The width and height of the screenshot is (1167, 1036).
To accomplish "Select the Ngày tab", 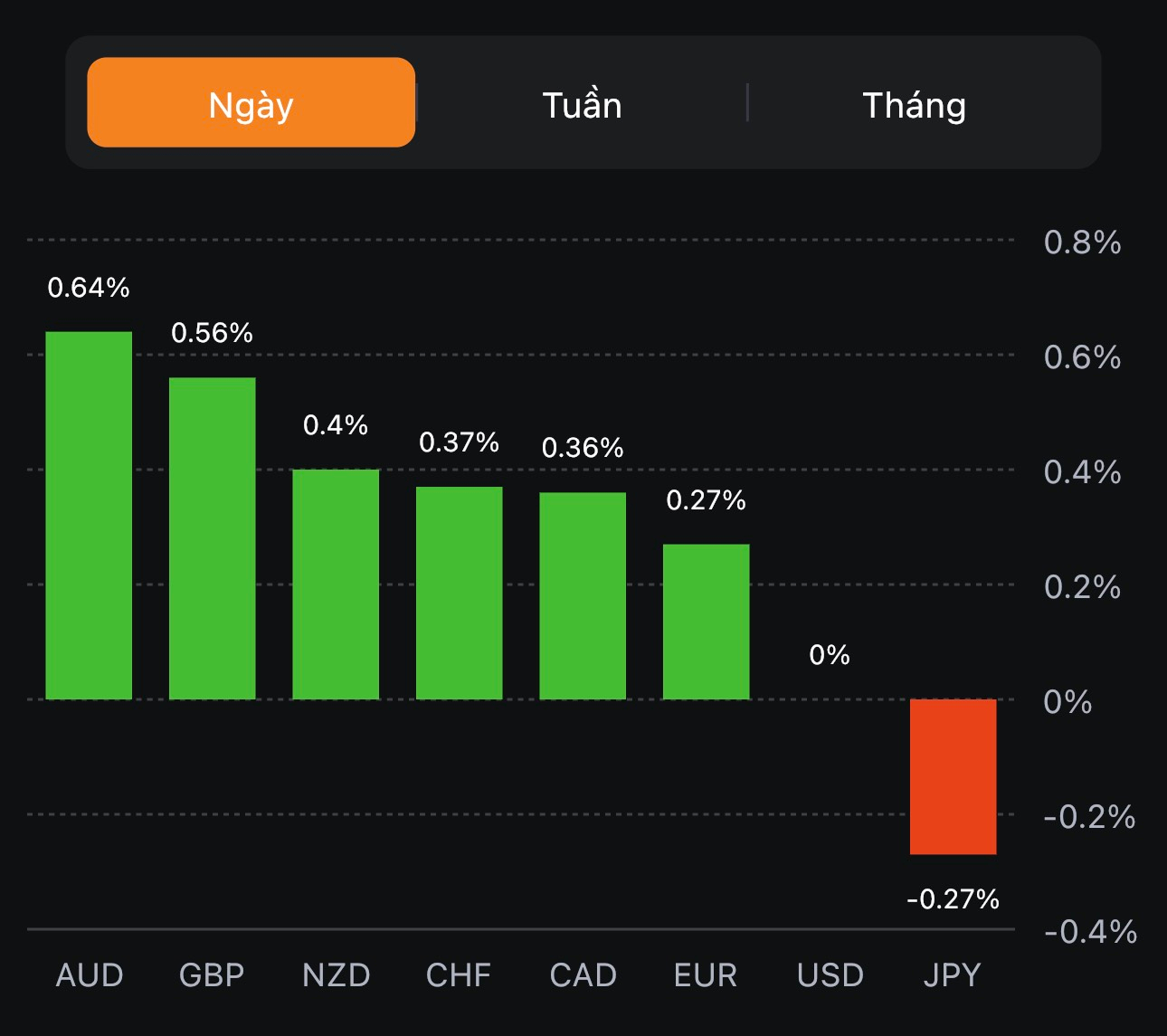I will click(251, 103).
